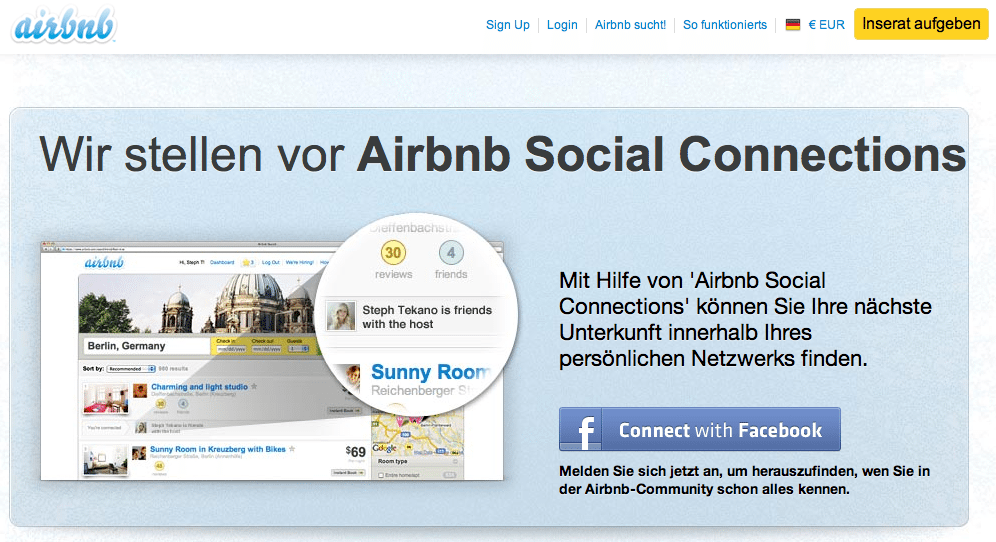Open the Sign Up link
The height and width of the screenshot is (542, 996).
[508, 25]
